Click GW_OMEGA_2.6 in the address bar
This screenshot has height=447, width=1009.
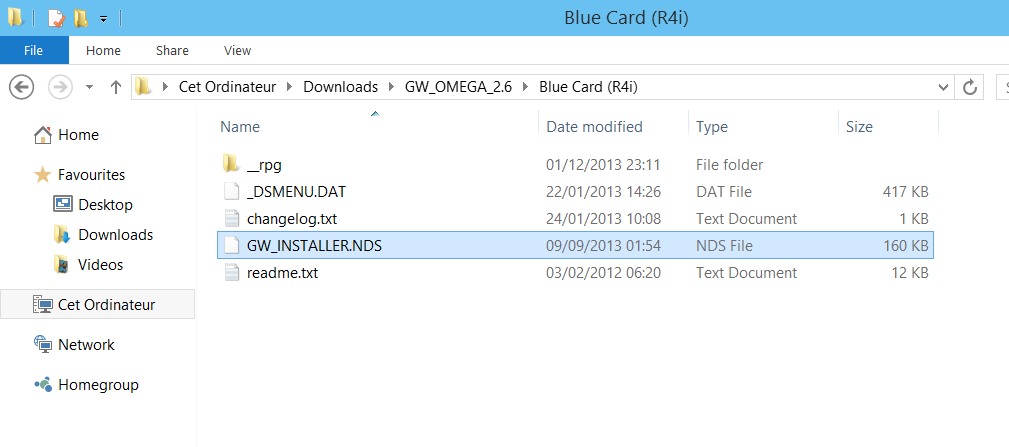[458, 87]
